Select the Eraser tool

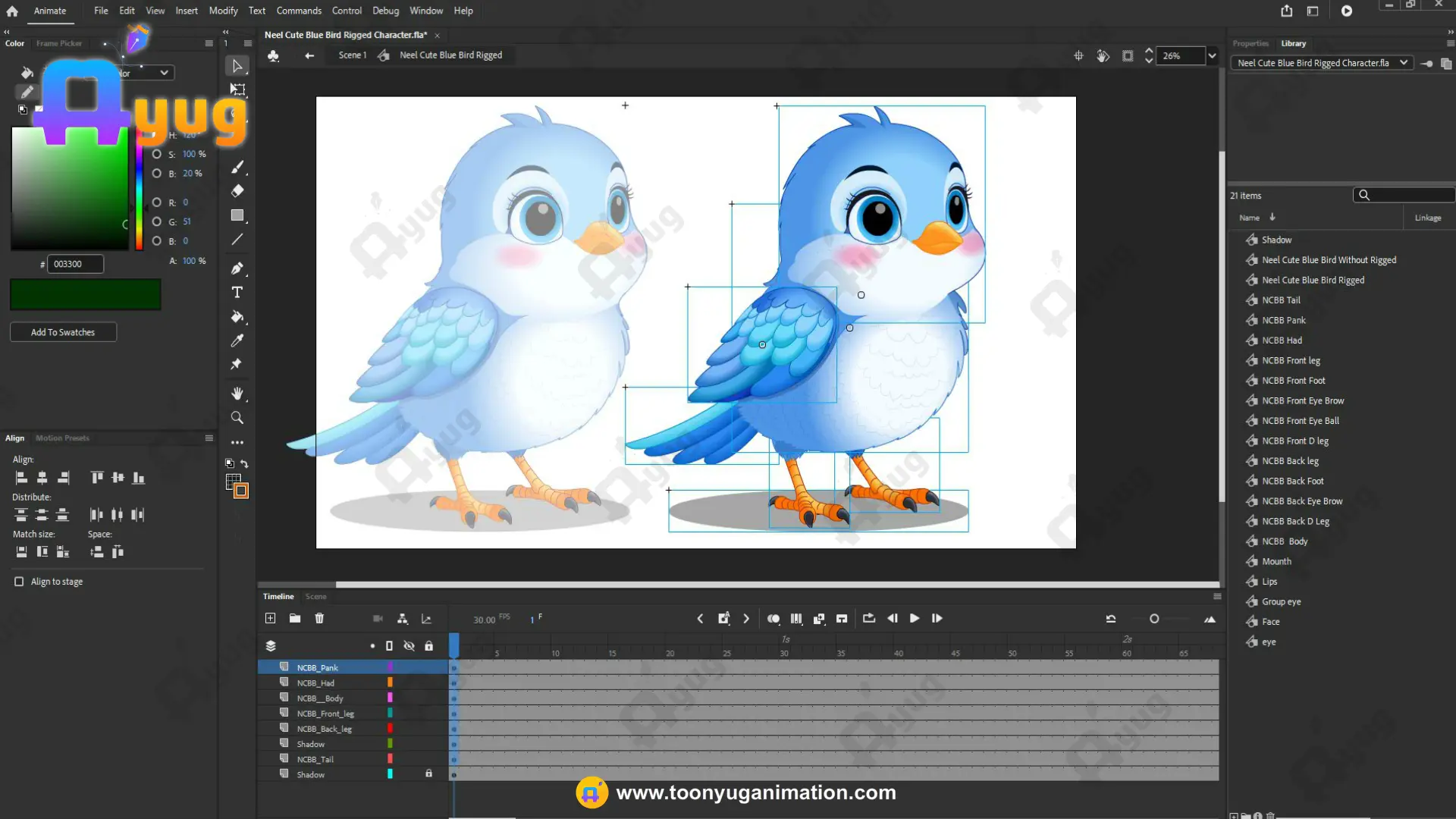point(237,191)
